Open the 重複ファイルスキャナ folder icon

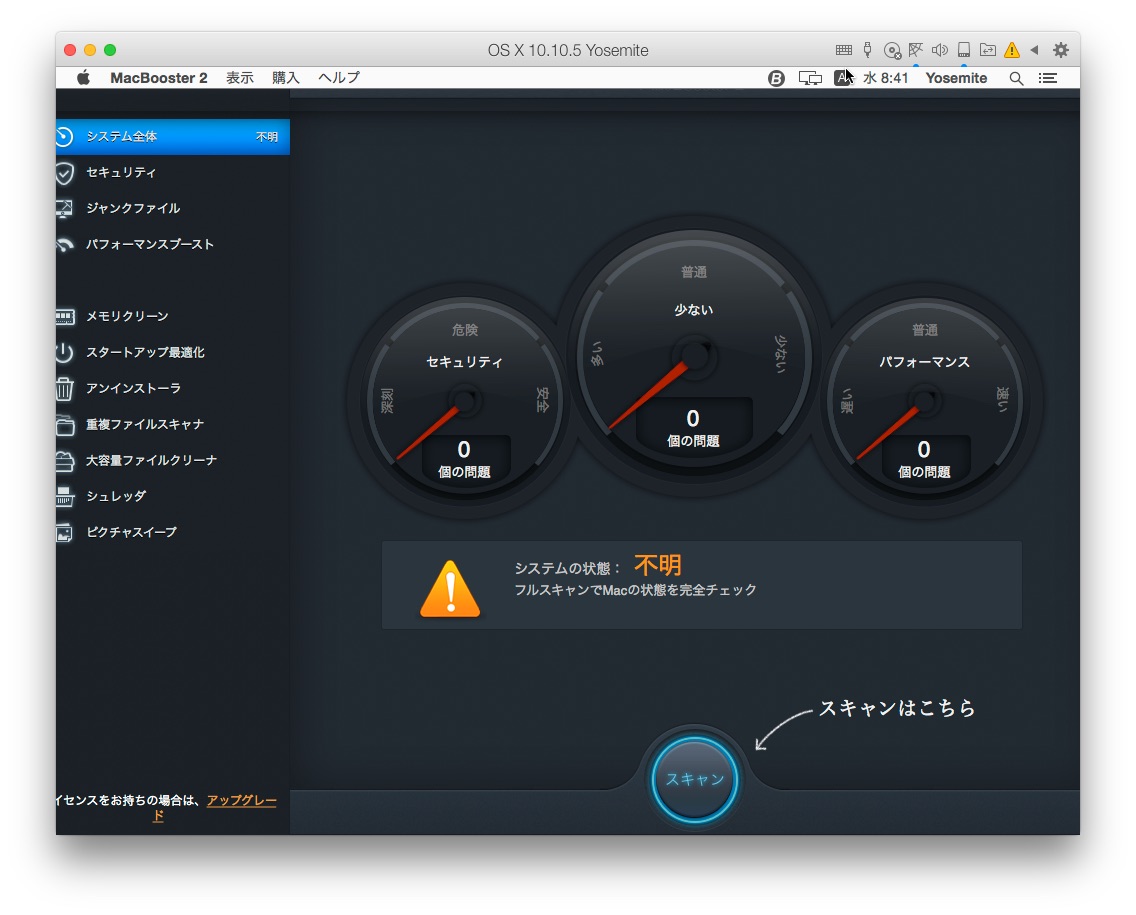tap(64, 425)
